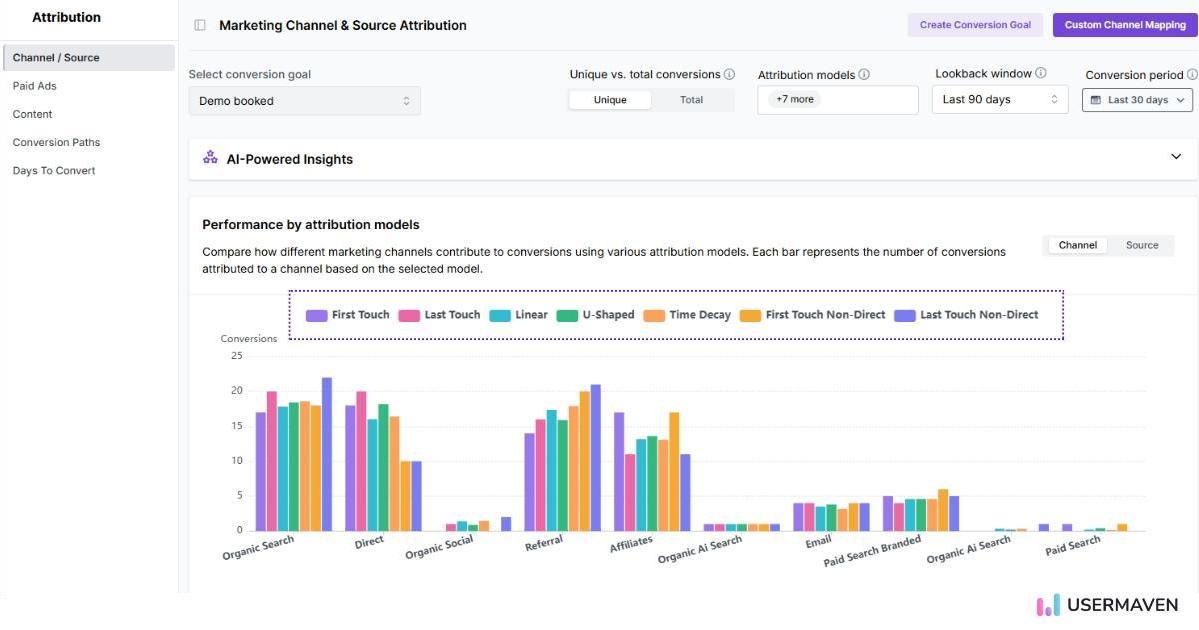Keep Unique conversions selected

[x=611, y=99]
